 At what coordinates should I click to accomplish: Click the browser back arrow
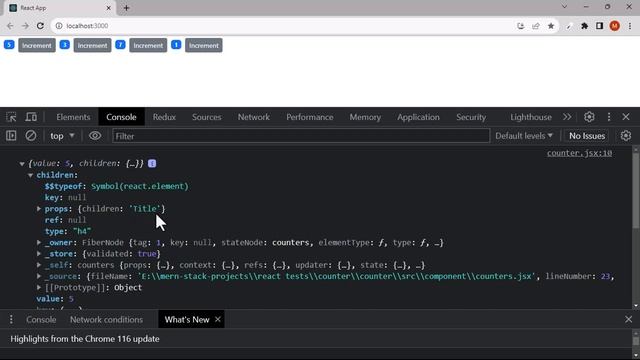pyautogui.click(x=10, y=26)
